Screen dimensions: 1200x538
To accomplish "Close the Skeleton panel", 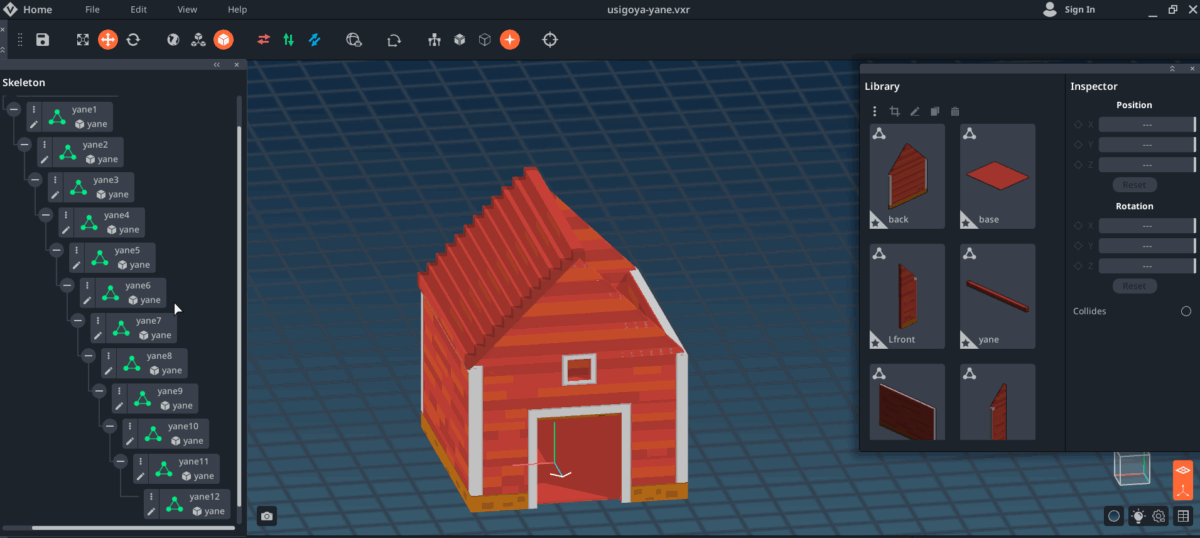I will (237, 65).
